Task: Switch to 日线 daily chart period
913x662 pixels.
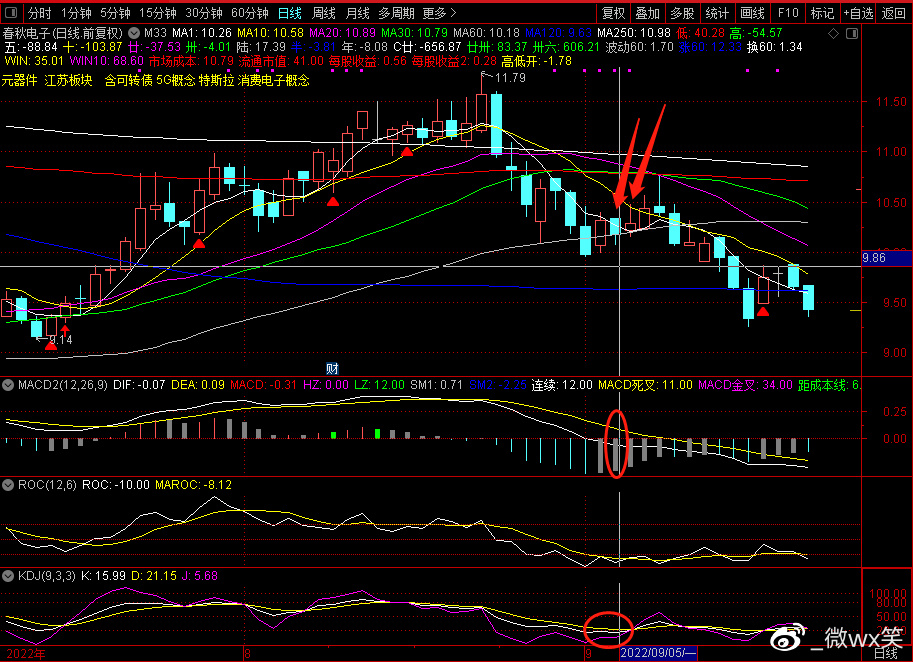Action: click(289, 14)
